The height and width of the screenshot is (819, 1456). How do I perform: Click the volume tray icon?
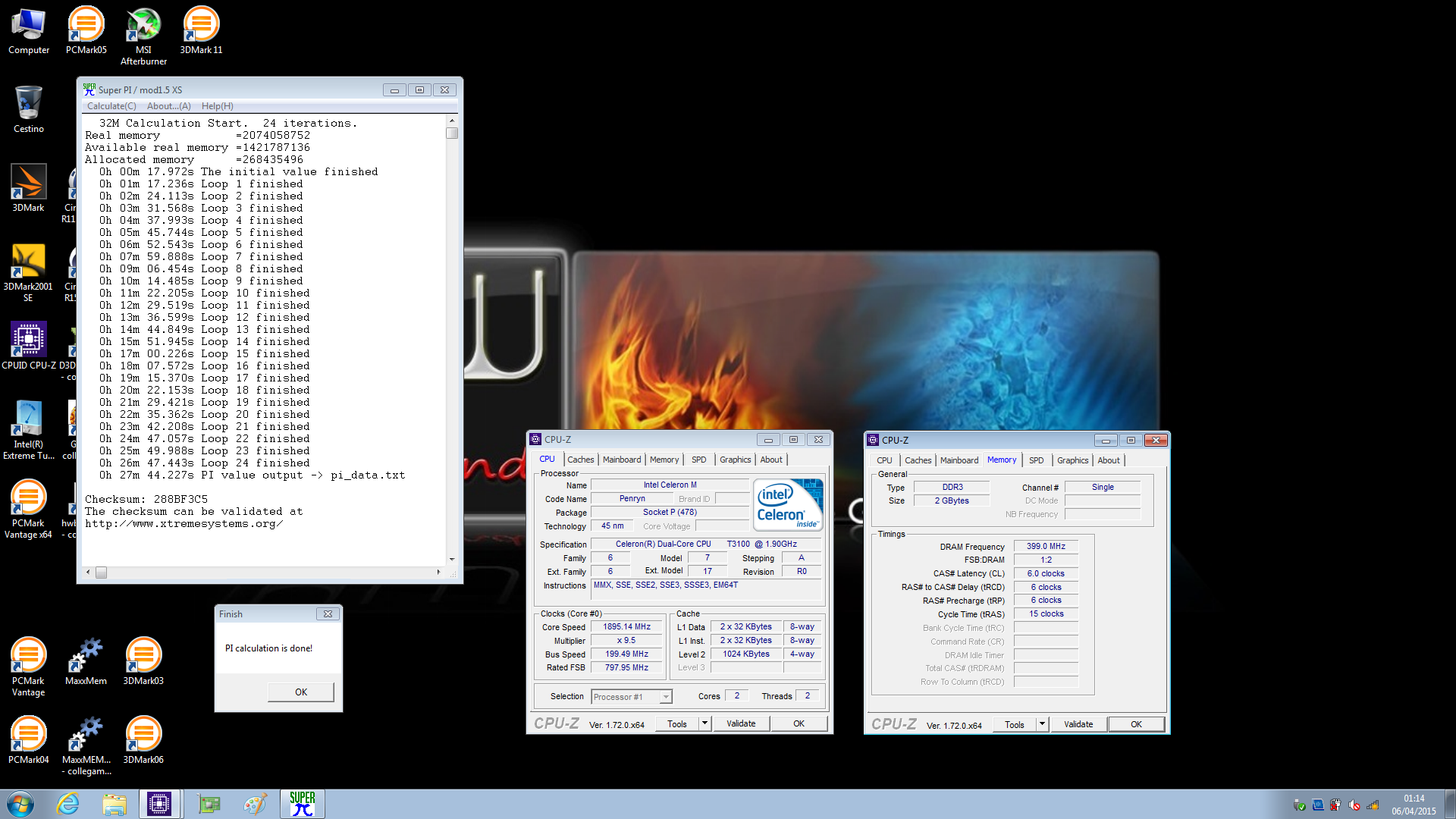tap(1354, 805)
